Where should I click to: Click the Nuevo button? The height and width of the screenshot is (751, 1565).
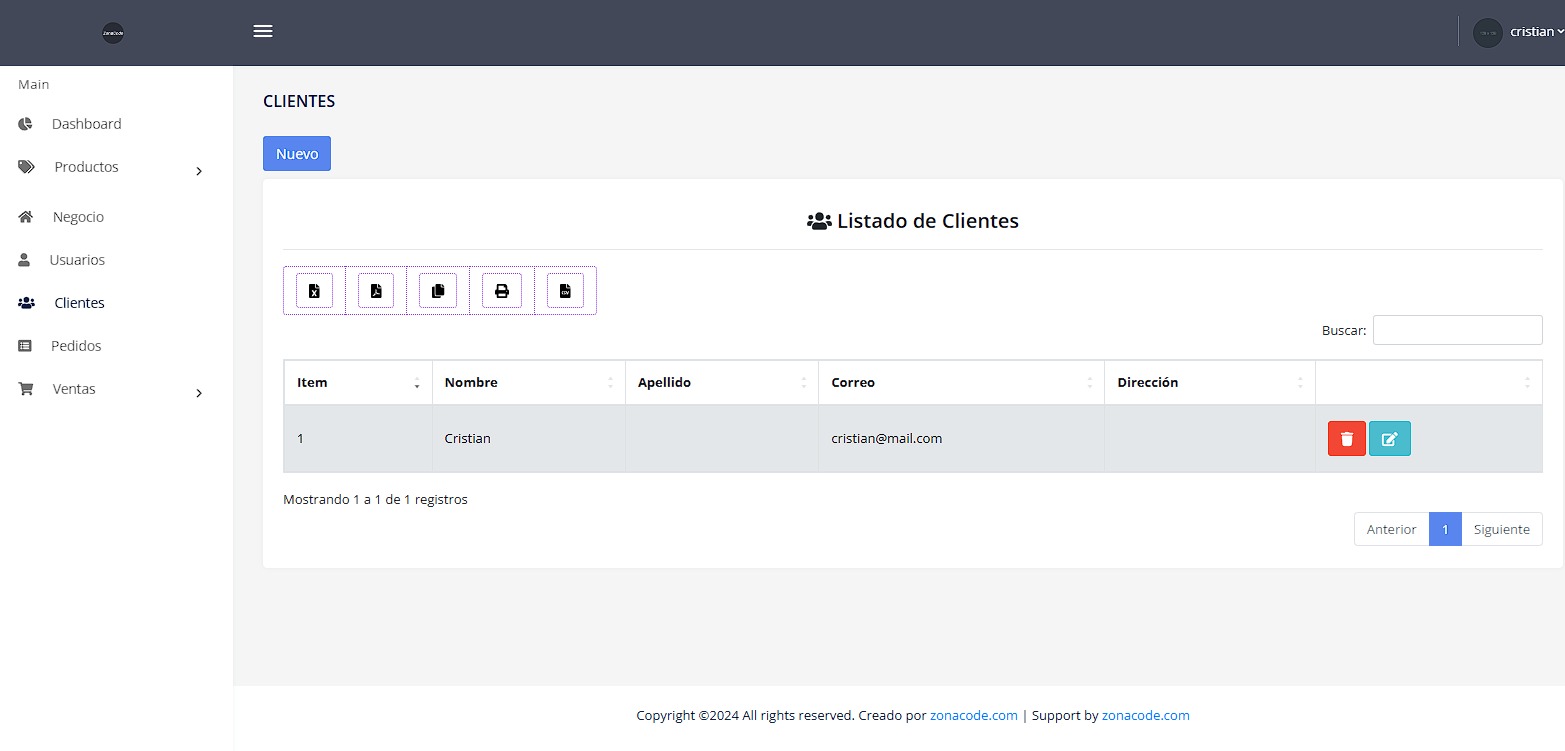(297, 154)
